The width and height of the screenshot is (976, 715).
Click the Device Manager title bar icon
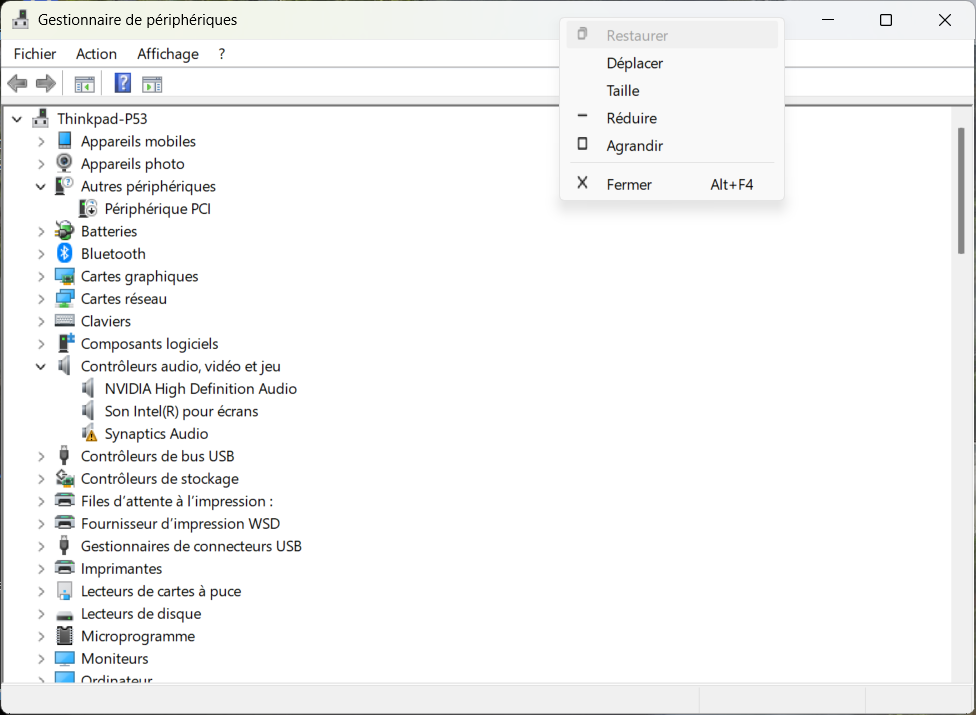click(21, 19)
